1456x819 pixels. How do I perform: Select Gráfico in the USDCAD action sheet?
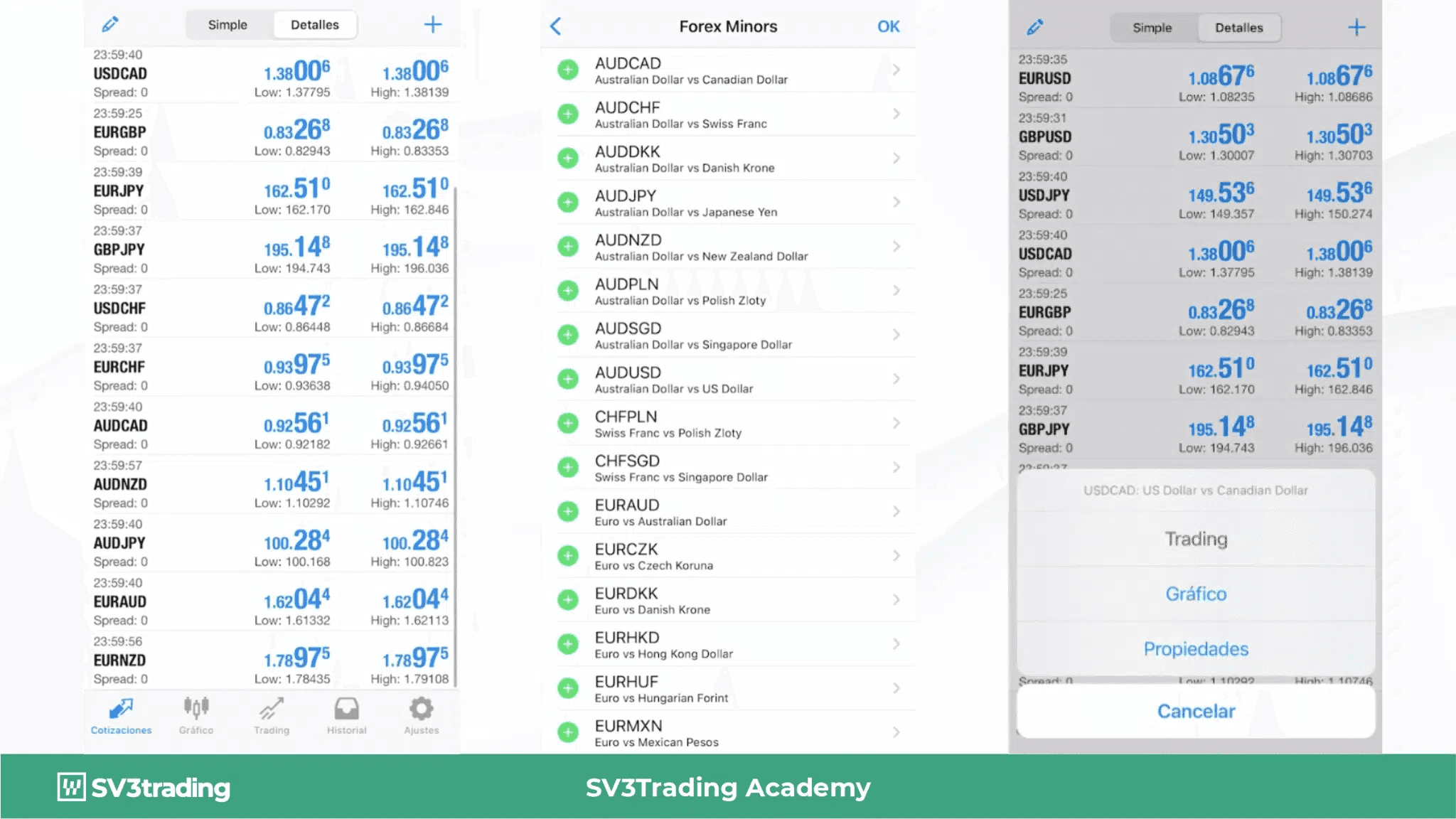[x=1196, y=594]
